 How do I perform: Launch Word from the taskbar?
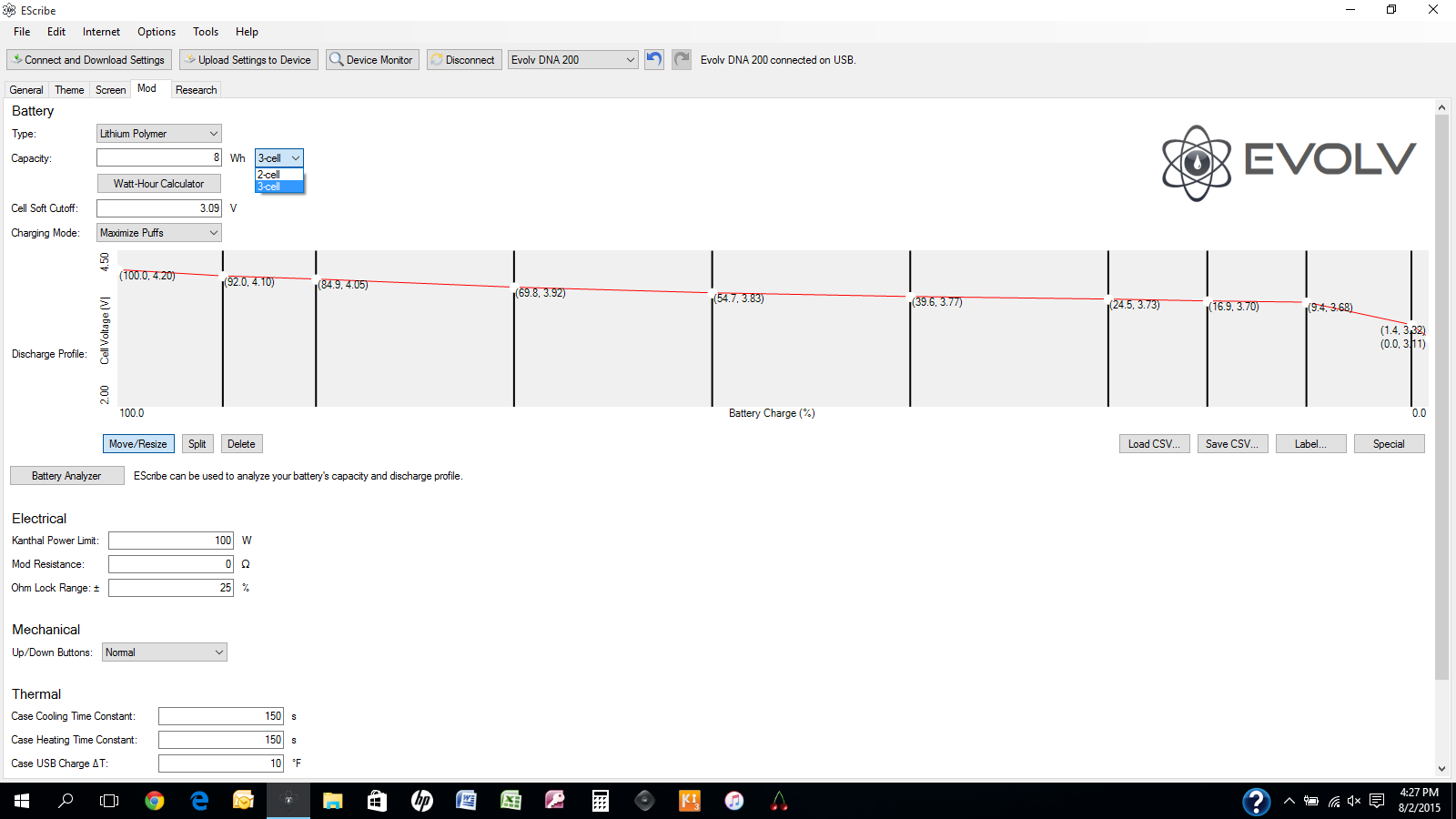[x=466, y=801]
